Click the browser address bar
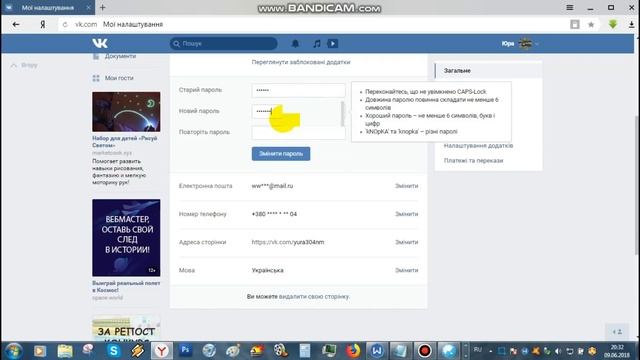This screenshot has height=360, width=640. [x=314, y=24]
